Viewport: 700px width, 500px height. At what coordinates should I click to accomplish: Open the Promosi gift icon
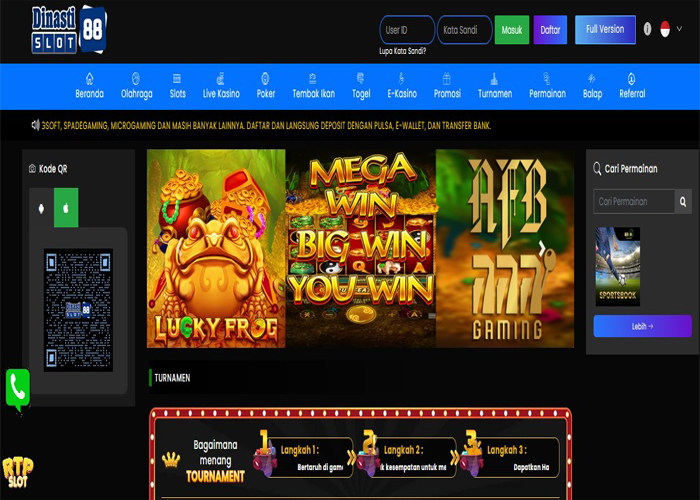447,79
